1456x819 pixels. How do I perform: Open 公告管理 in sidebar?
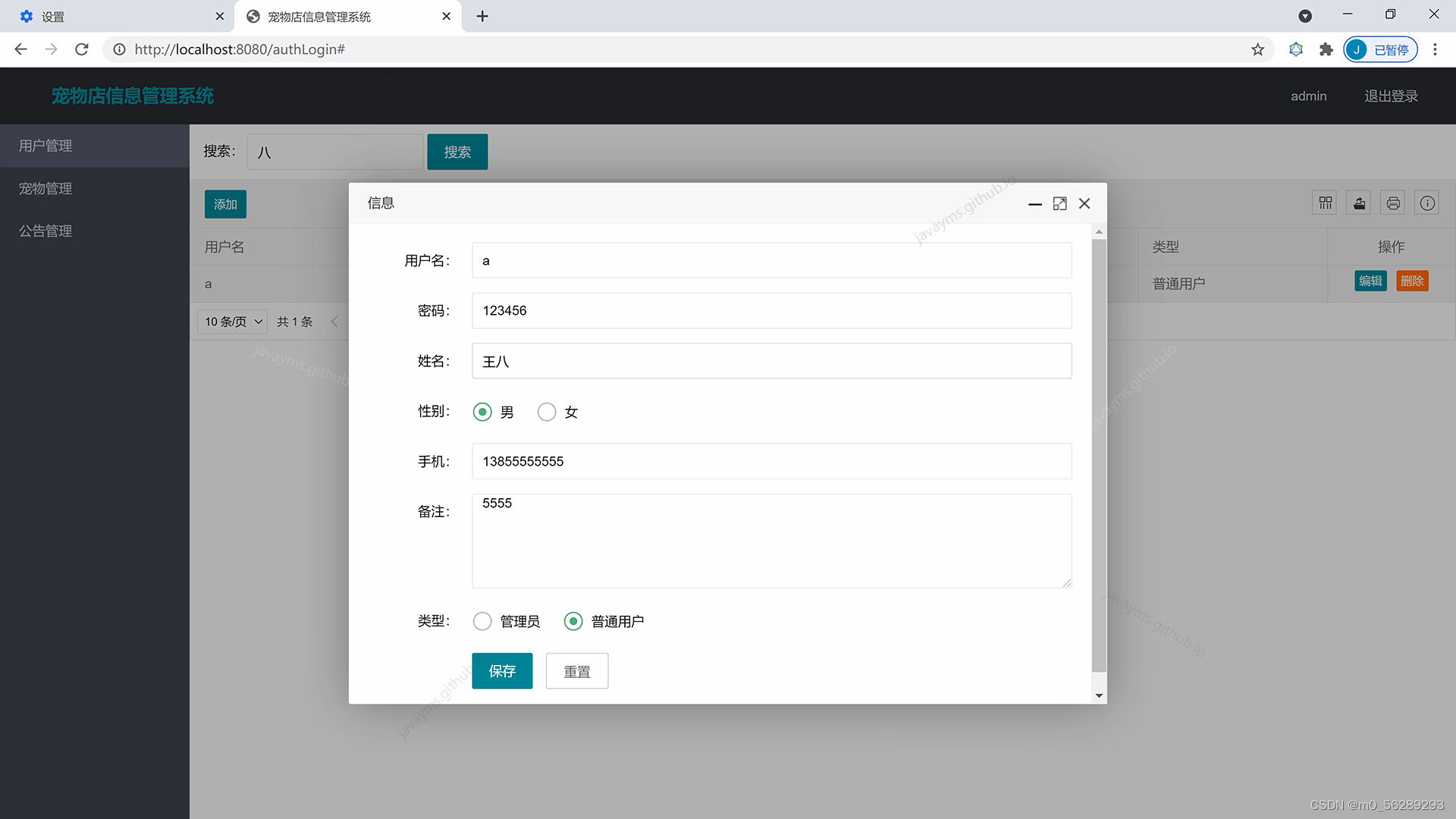(x=45, y=231)
